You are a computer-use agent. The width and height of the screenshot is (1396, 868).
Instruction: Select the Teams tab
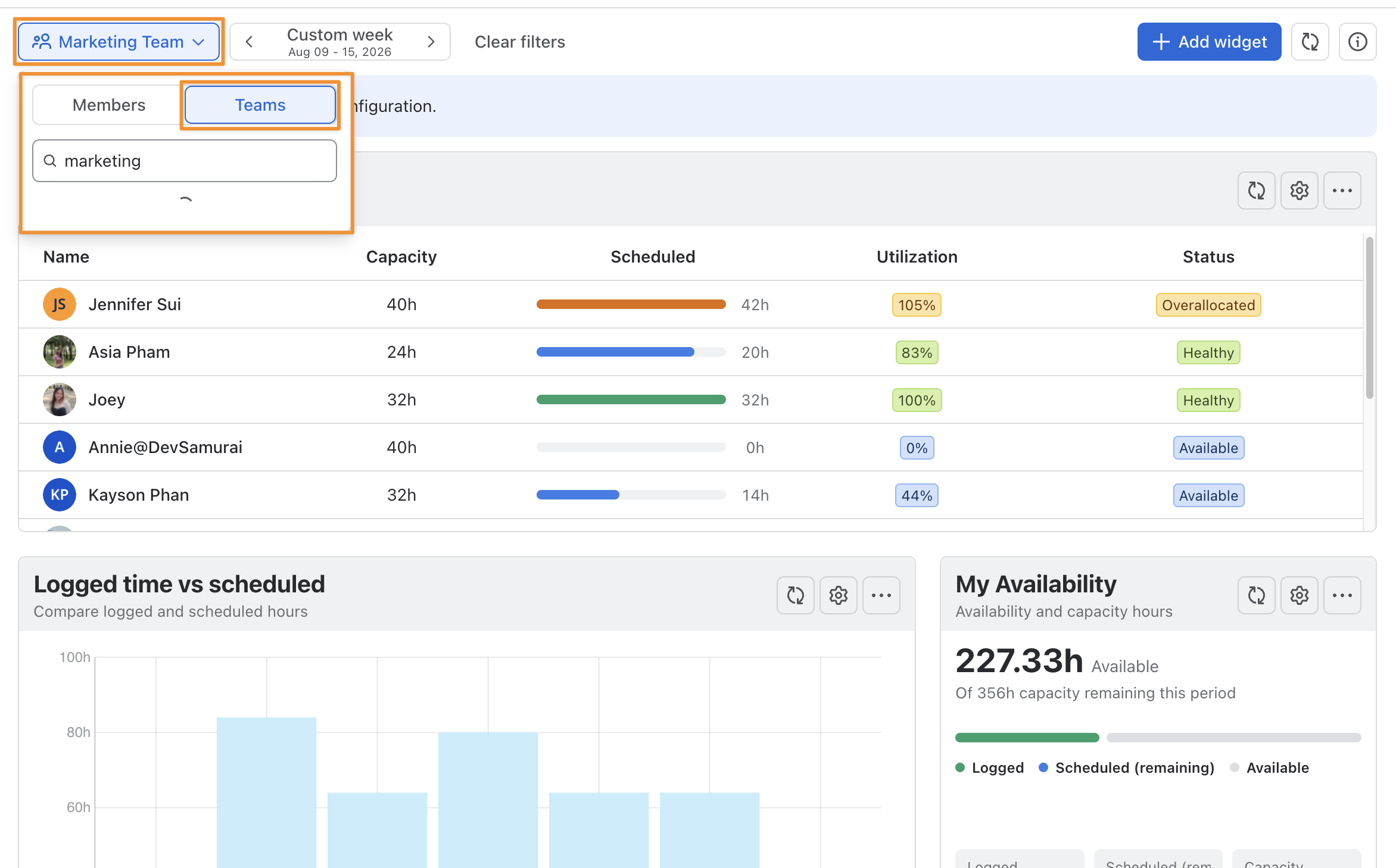[x=260, y=105]
